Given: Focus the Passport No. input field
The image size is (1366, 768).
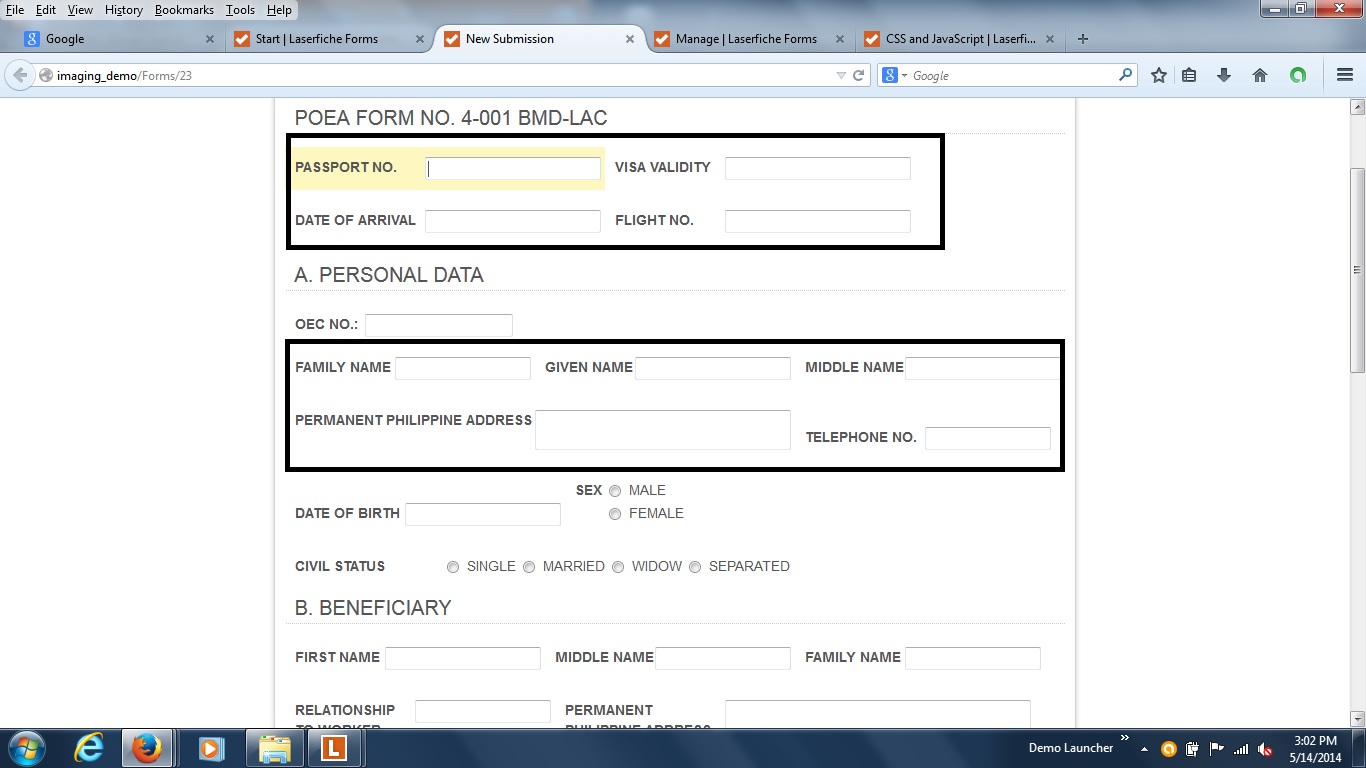Looking at the screenshot, I should (513, 168).
